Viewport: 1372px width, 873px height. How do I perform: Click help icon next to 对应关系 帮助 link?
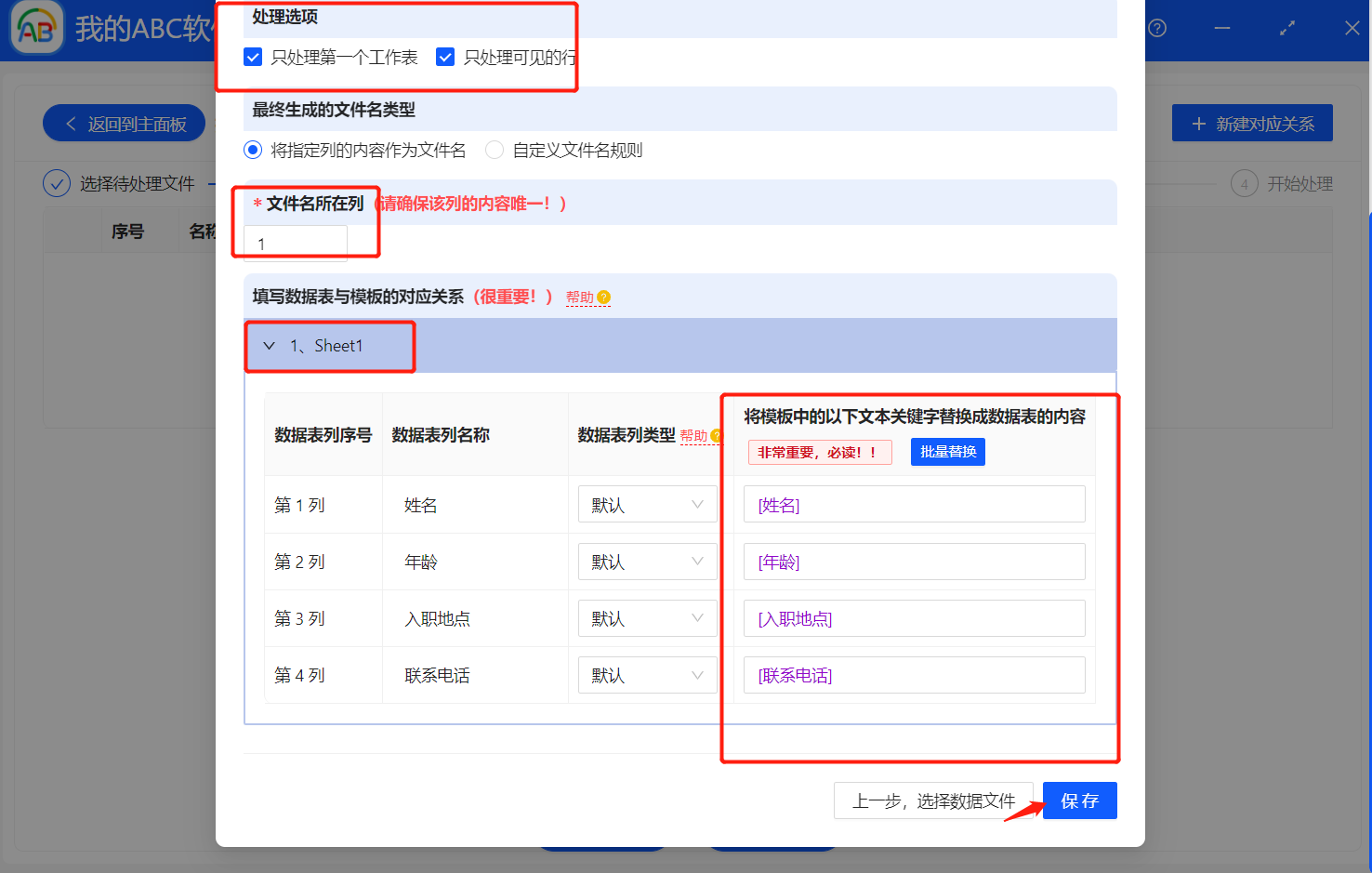(606, 297)
